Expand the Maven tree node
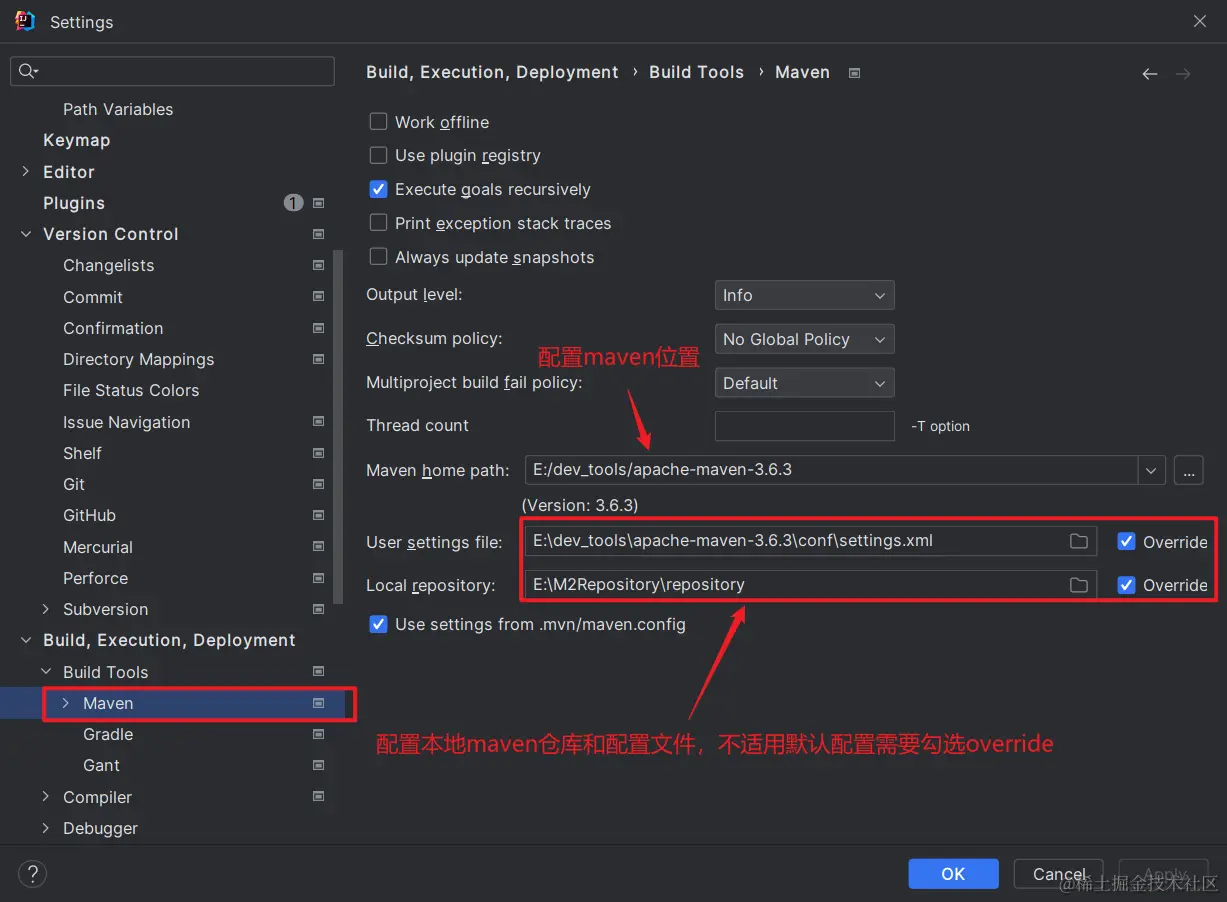 [65, 703]
